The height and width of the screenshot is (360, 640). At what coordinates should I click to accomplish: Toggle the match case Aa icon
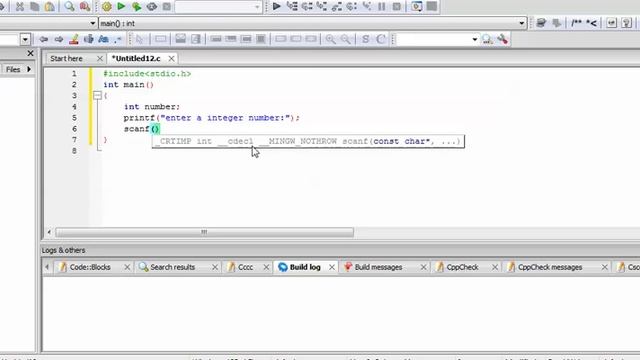[103, 39]
